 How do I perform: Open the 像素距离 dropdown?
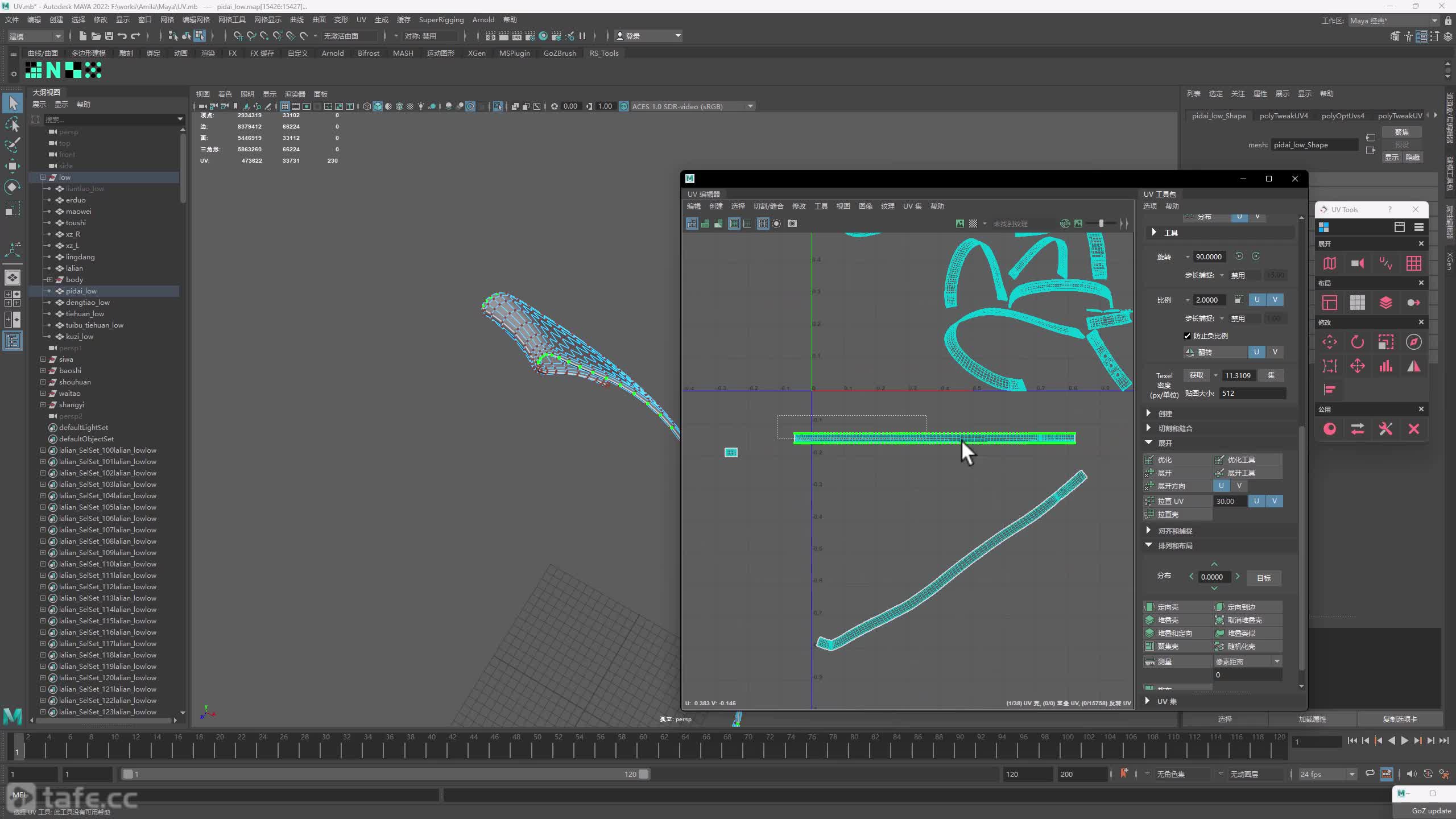[x=1248, y=661]
